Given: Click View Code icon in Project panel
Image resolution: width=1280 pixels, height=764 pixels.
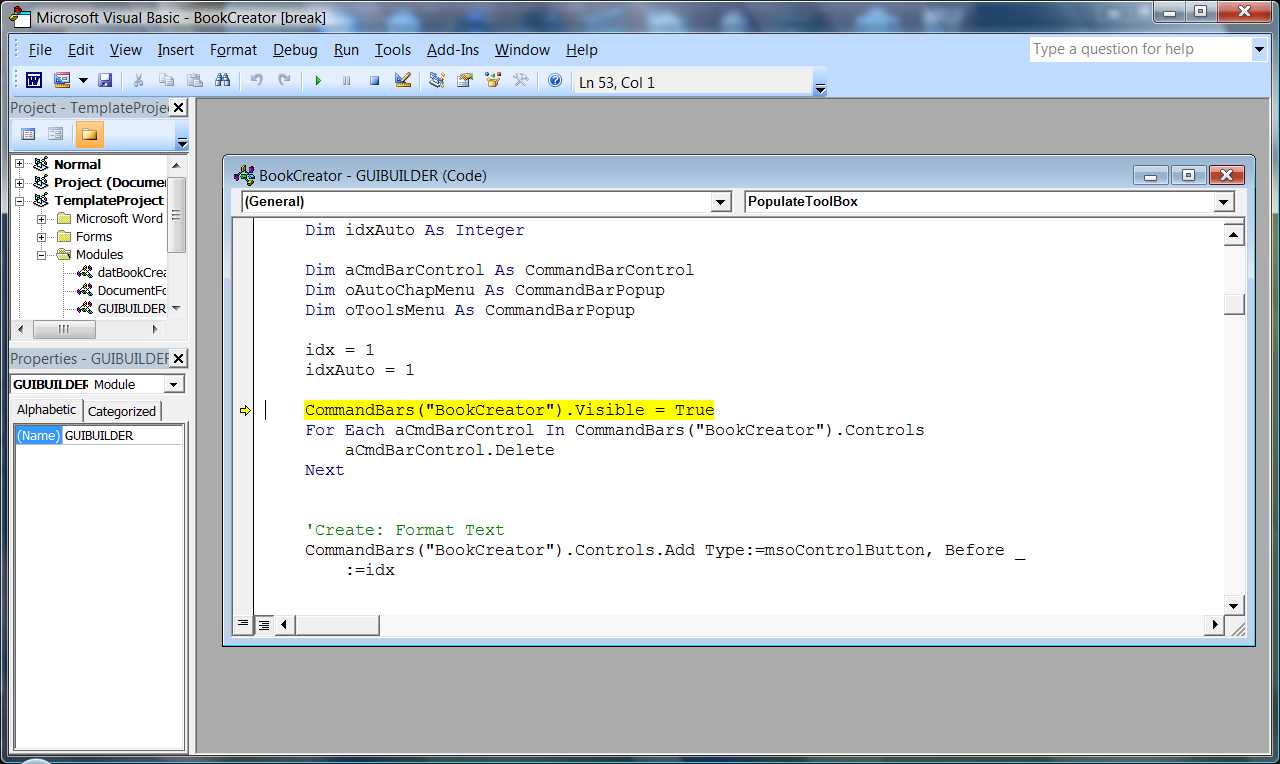Looking at the screenshot, I should 28,134.
